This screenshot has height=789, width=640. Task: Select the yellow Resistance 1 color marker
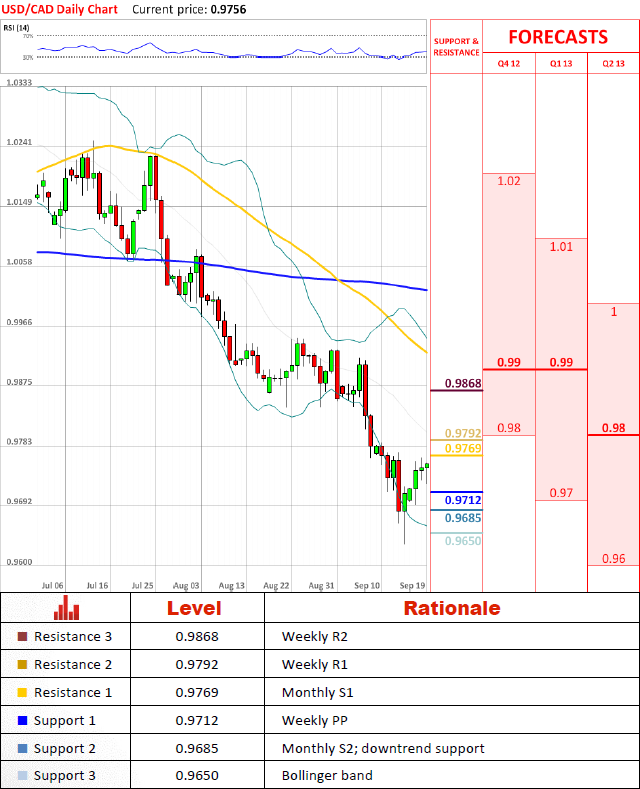23,693
